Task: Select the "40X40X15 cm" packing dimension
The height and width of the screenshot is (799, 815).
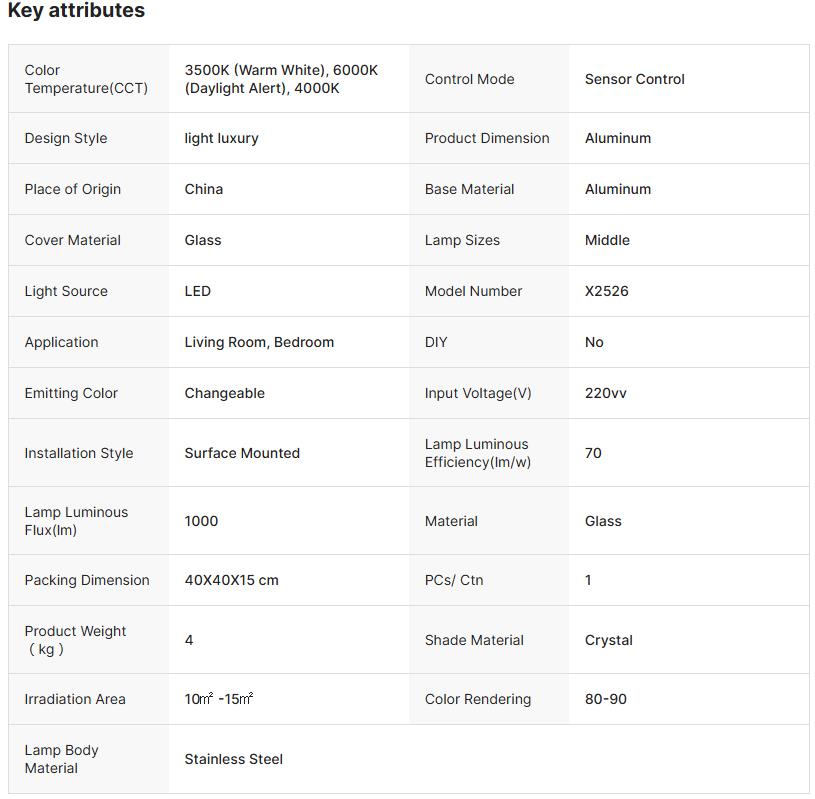Action: pyautogui.click(x=231, y=580)
